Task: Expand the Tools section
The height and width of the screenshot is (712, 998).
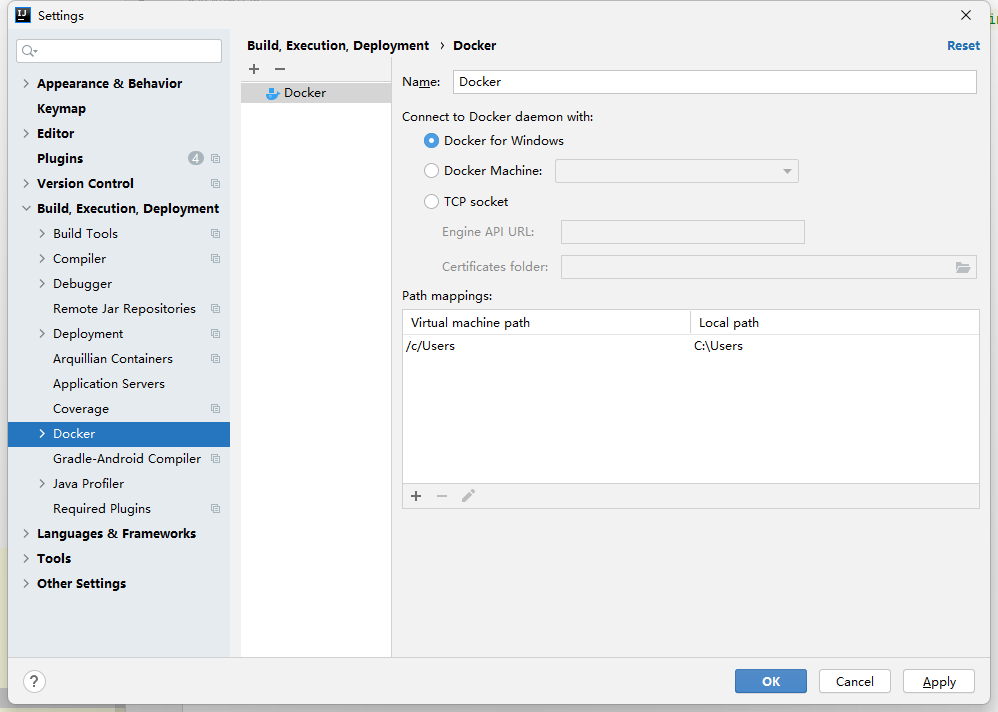Action: [x=26, y=559]
